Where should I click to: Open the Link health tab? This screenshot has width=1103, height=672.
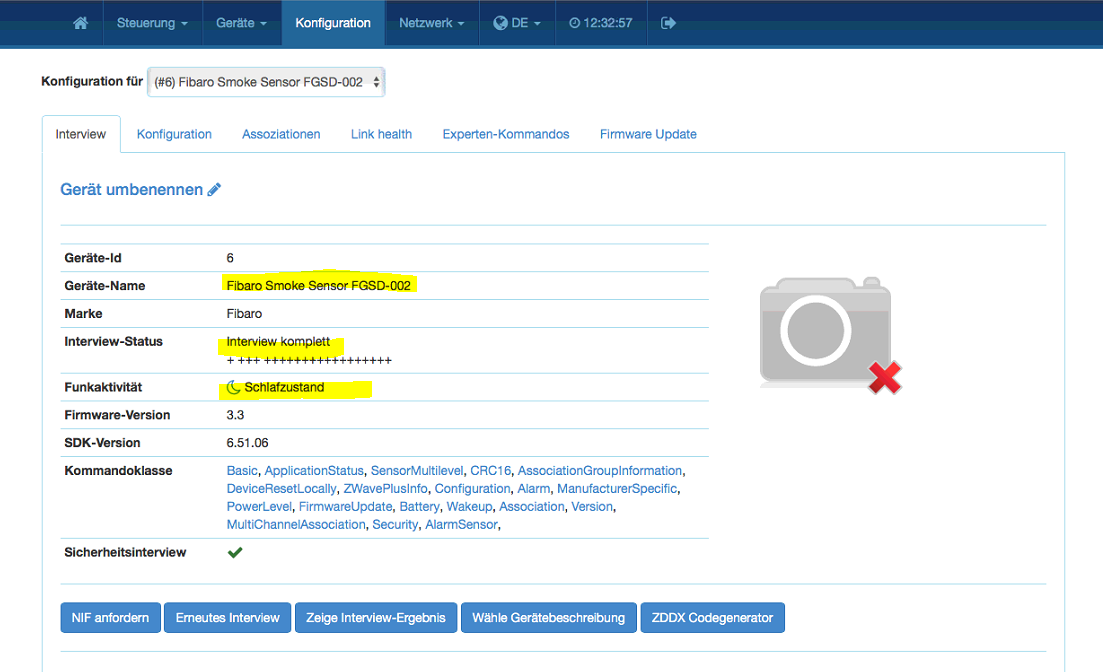381,134
